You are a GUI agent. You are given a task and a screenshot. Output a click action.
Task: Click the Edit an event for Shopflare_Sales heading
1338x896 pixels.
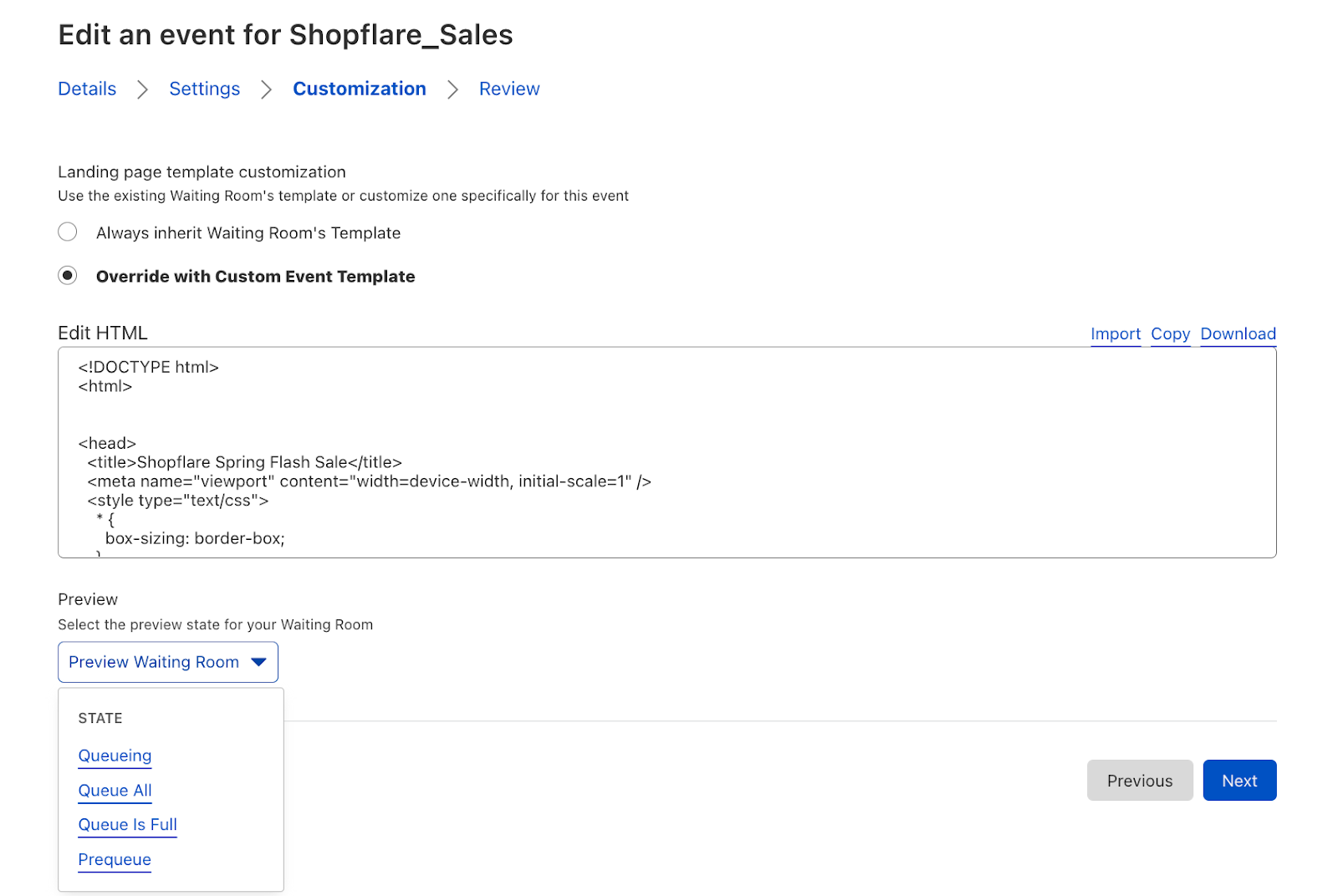[x=285, y=35]
